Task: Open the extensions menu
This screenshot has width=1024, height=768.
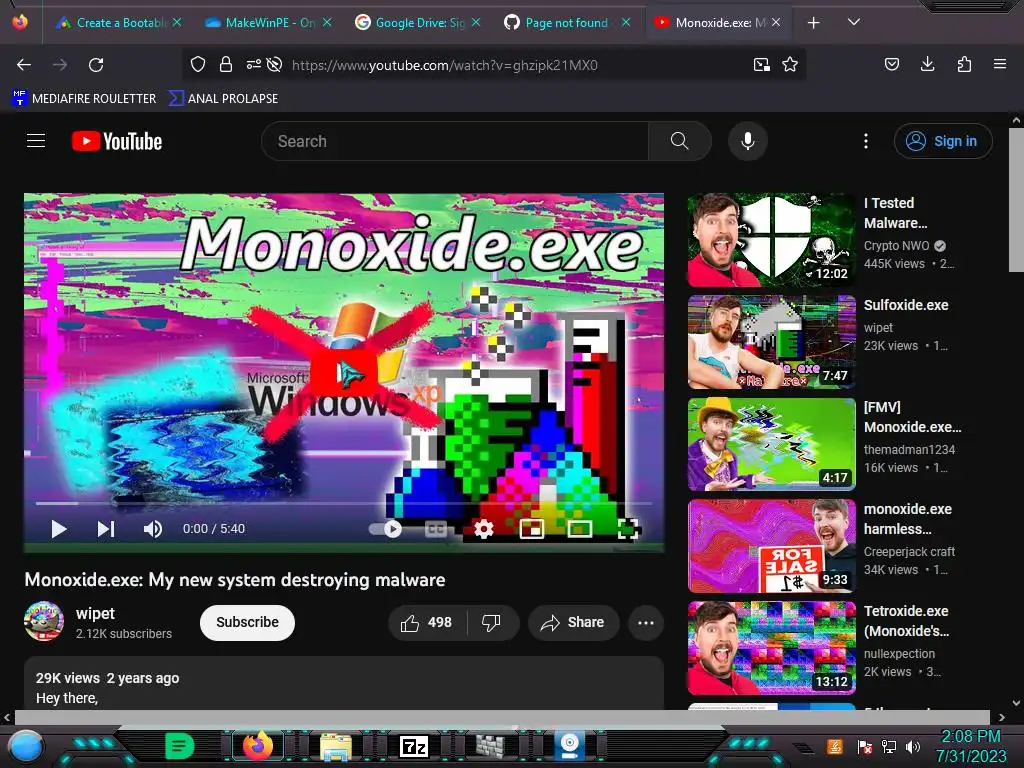Action: [x=964, y=64]
